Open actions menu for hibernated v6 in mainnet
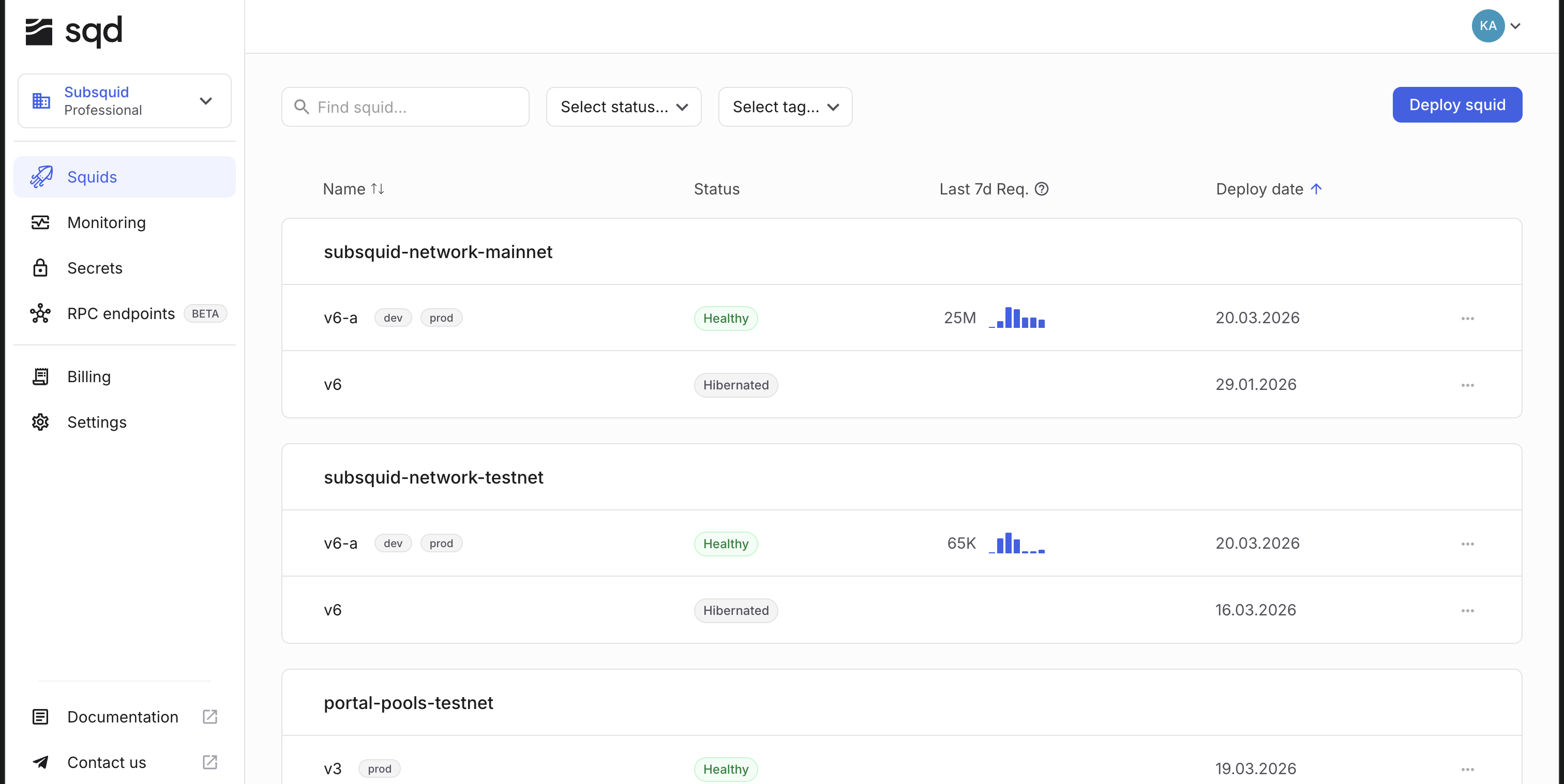Viewport: 1564px width, 784px height. [x=1468, y=385]
